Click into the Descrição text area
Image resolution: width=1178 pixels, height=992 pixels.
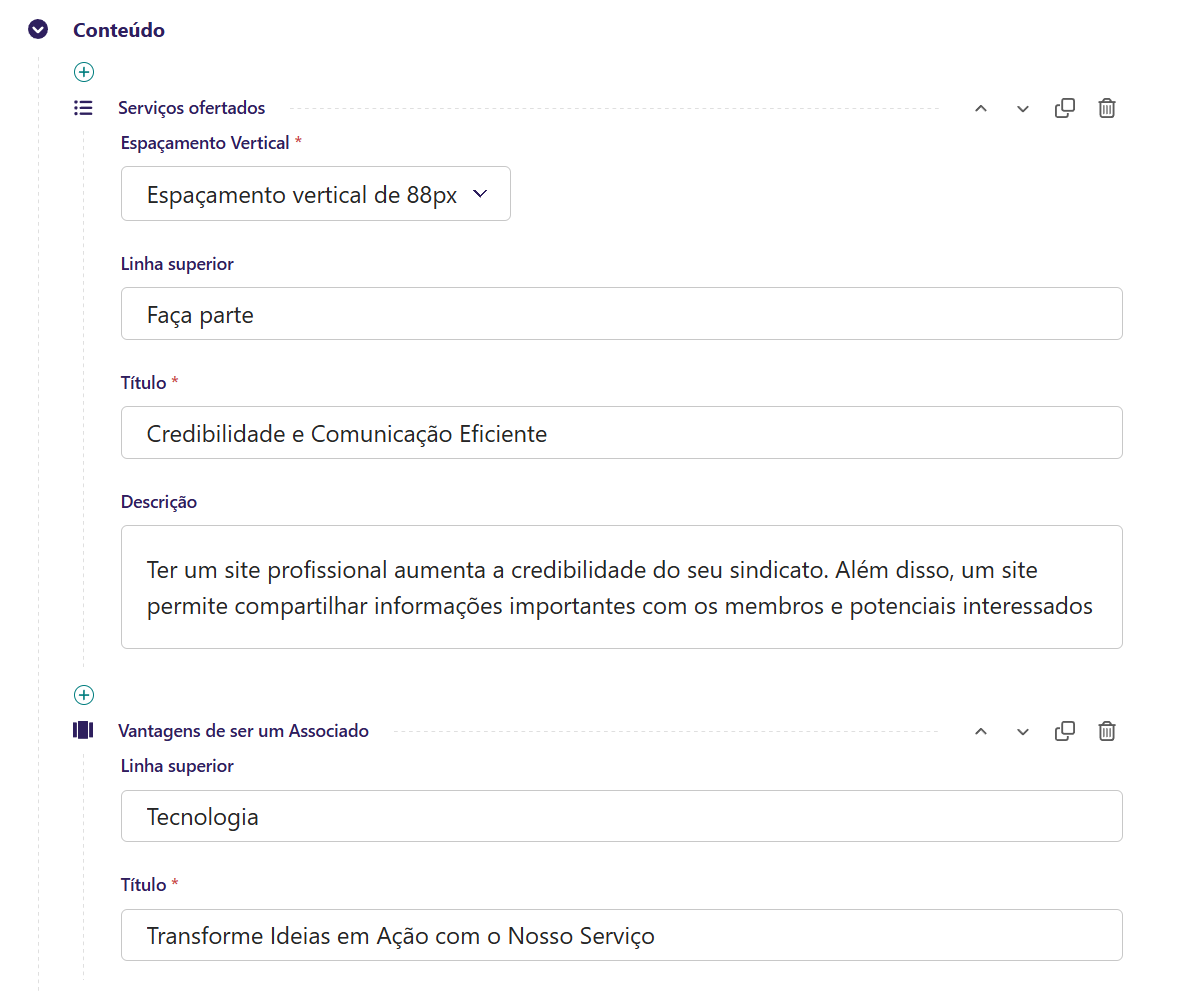click(621, 587)
